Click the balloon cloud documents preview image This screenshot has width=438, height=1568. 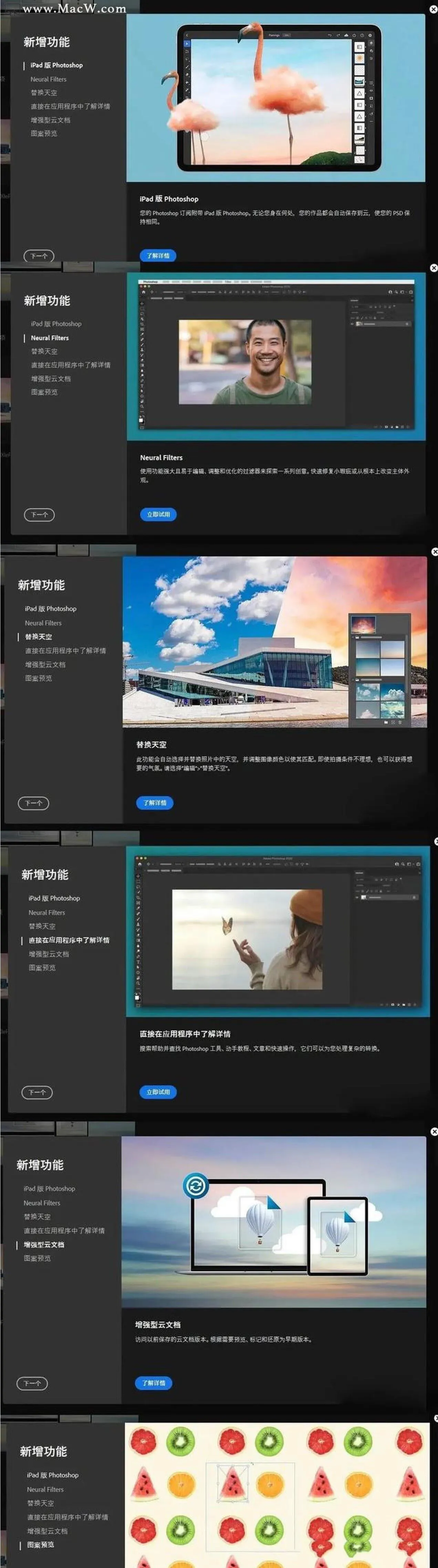(274, 1222)
